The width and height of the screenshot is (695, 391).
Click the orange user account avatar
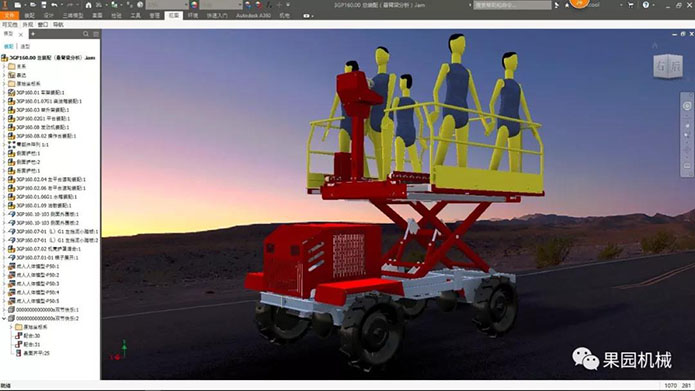579,4
